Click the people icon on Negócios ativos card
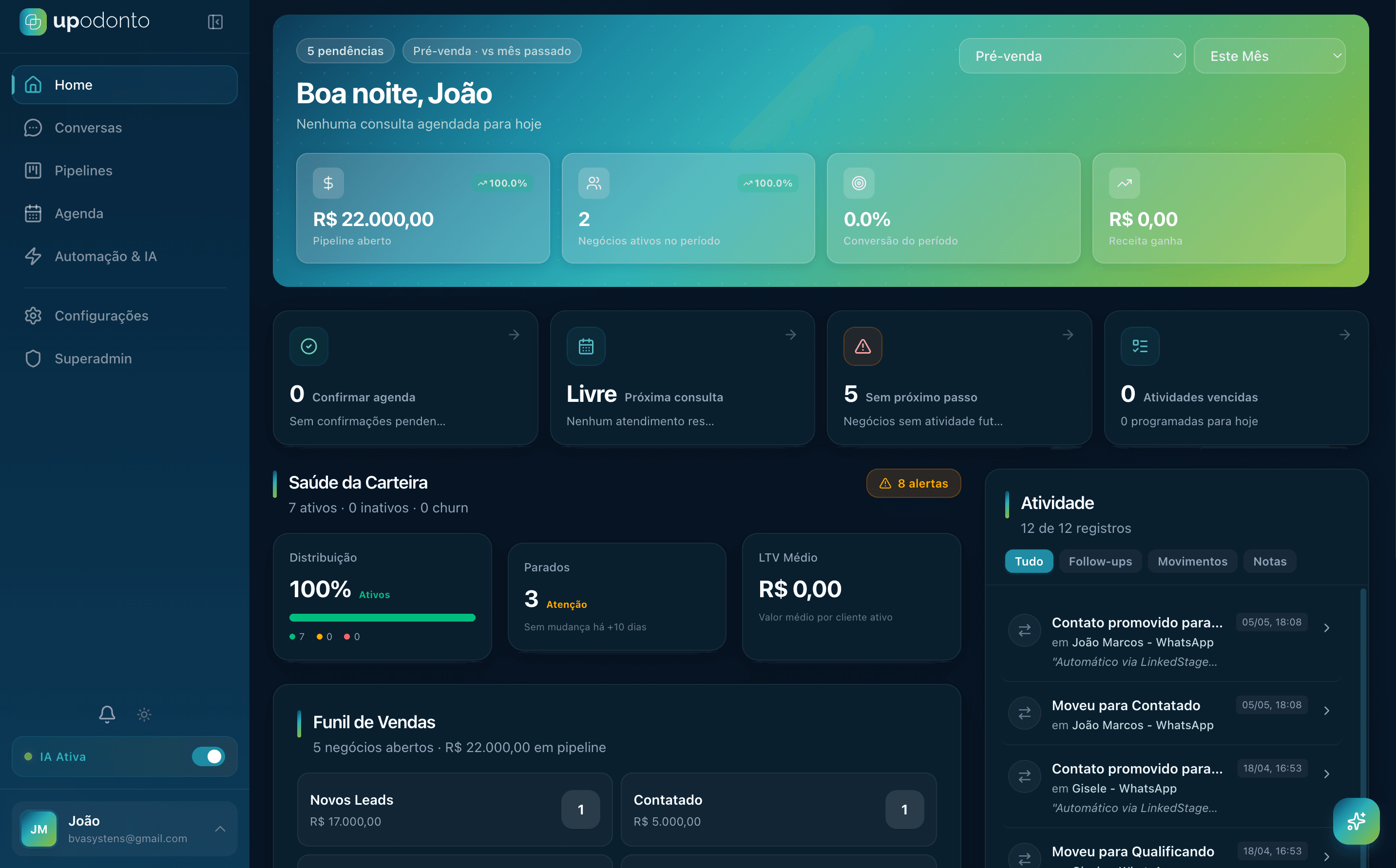This screenshot has height=868, width=1396. point(594,183)
